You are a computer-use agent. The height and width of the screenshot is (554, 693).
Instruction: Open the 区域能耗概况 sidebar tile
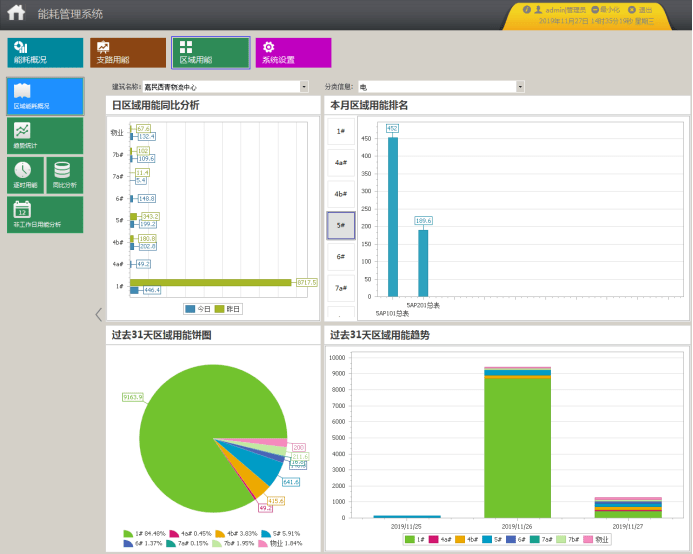45,96
